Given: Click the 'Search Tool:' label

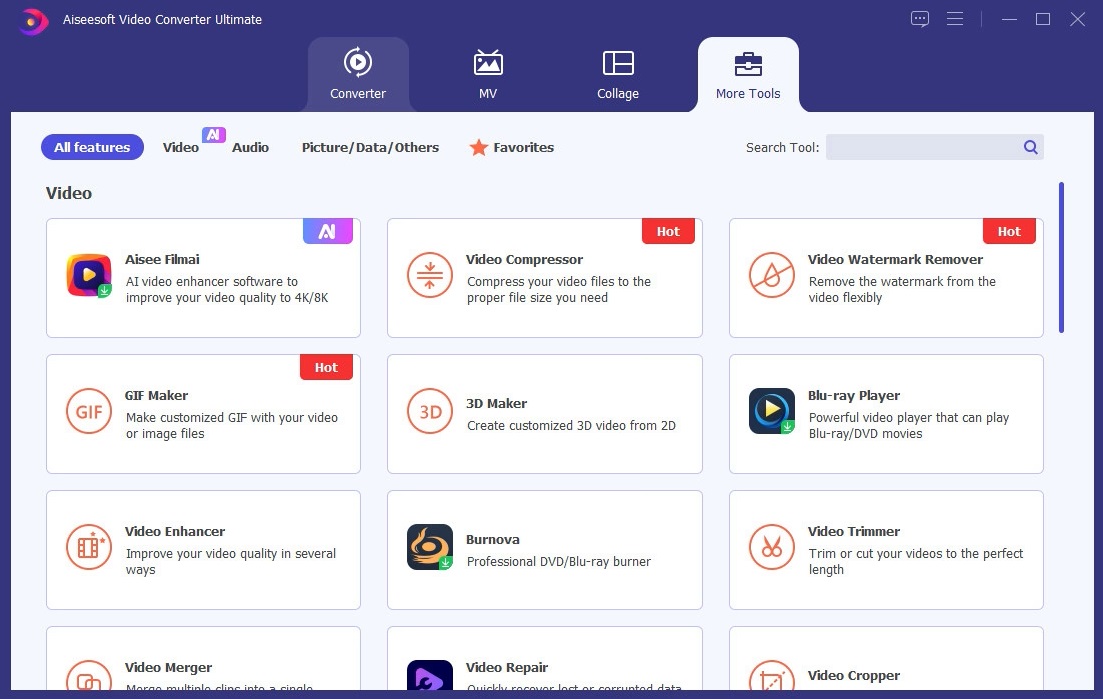Looking at the screenshot, I should [782, 147].
